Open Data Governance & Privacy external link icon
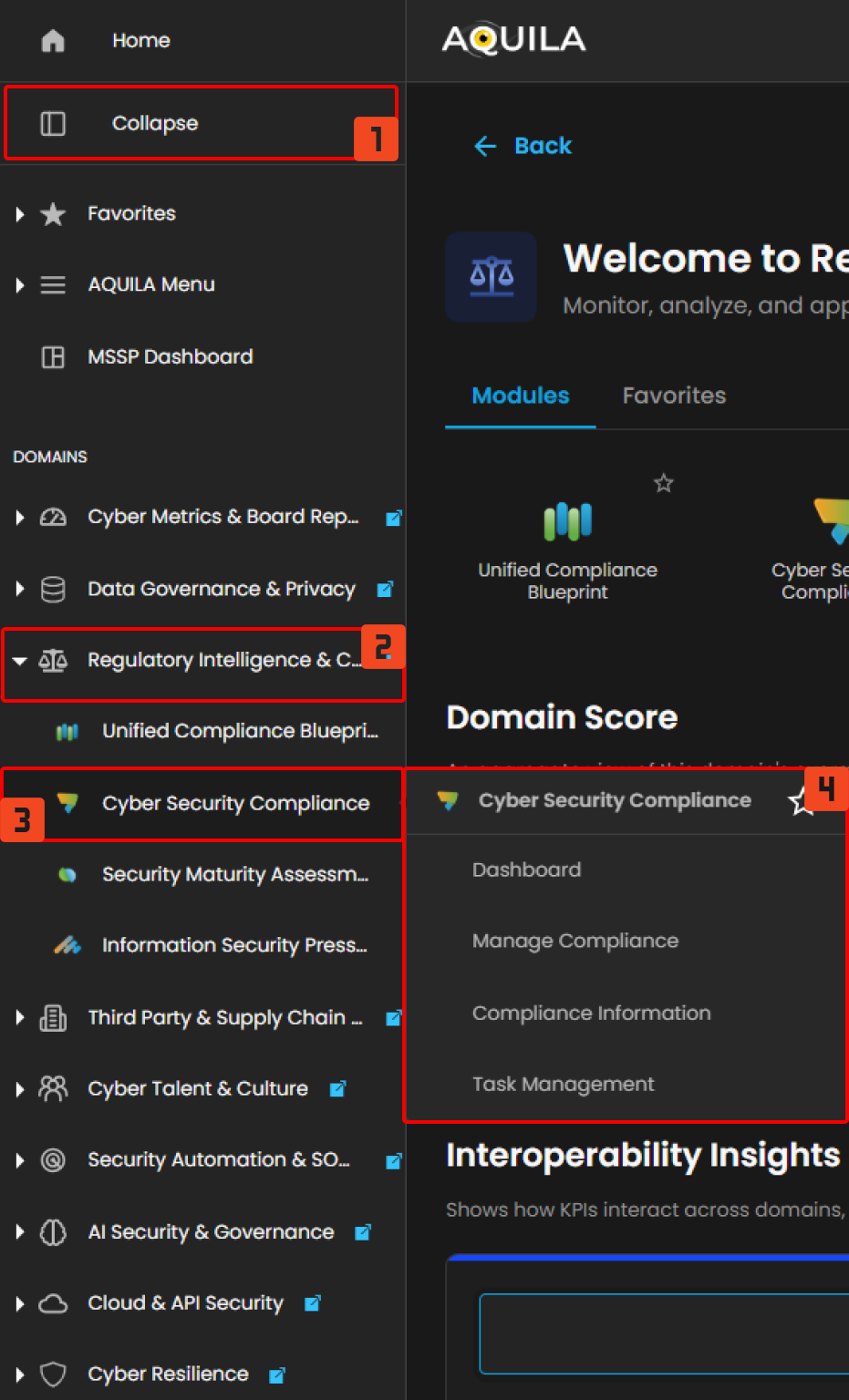 [385, 589]
